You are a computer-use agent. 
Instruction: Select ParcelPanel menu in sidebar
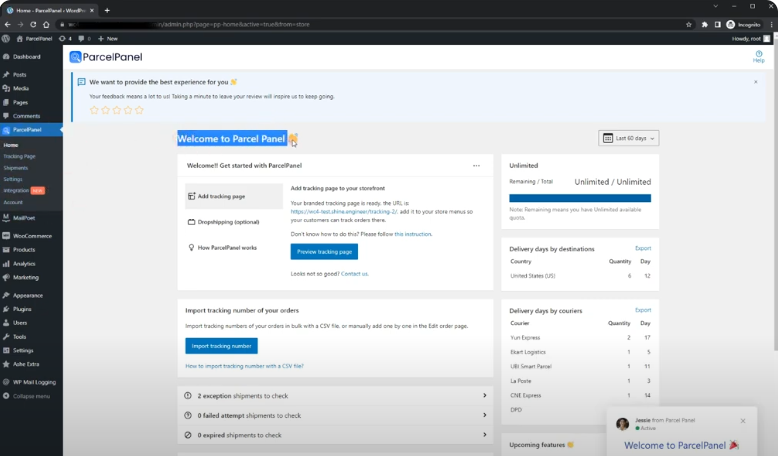point(31,130)
